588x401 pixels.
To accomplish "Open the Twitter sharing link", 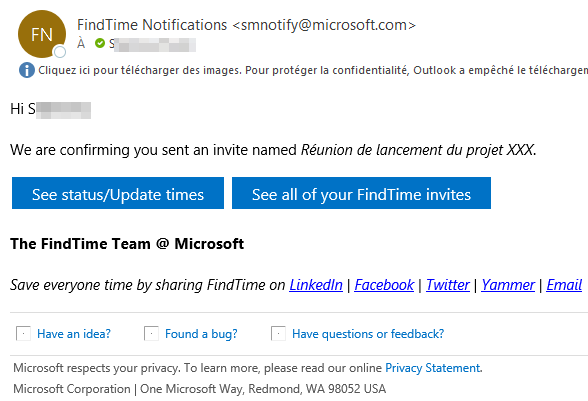I will [448, 285].
